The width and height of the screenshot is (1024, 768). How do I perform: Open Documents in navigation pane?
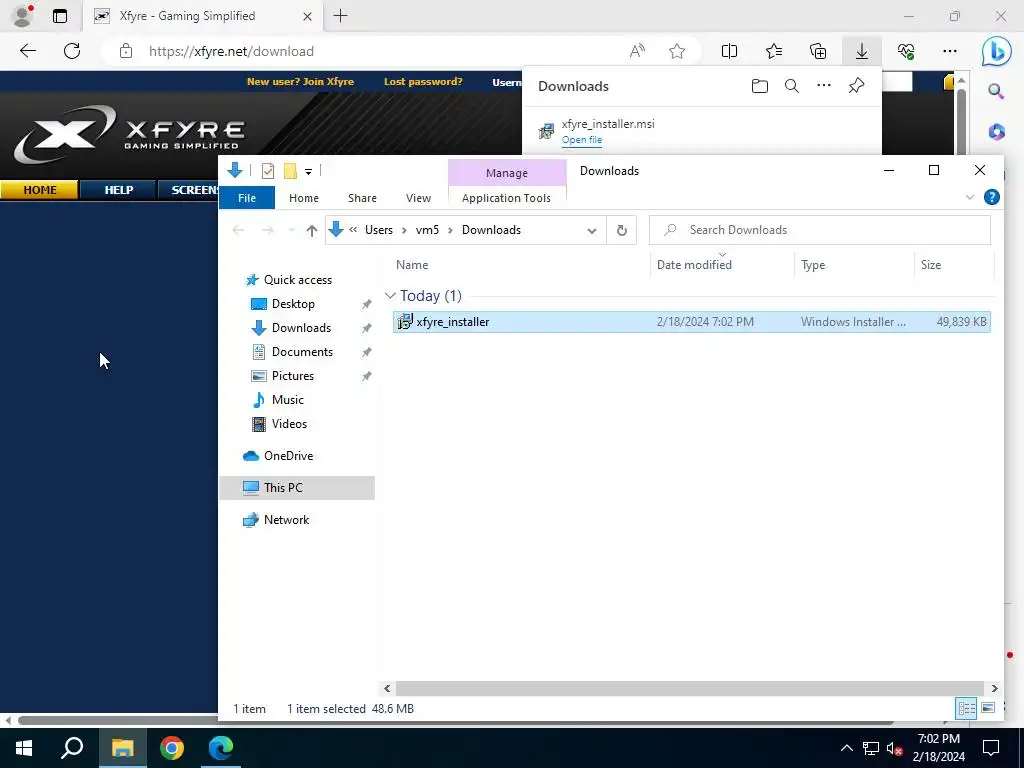pyautogui.click(x=302, y=351)
